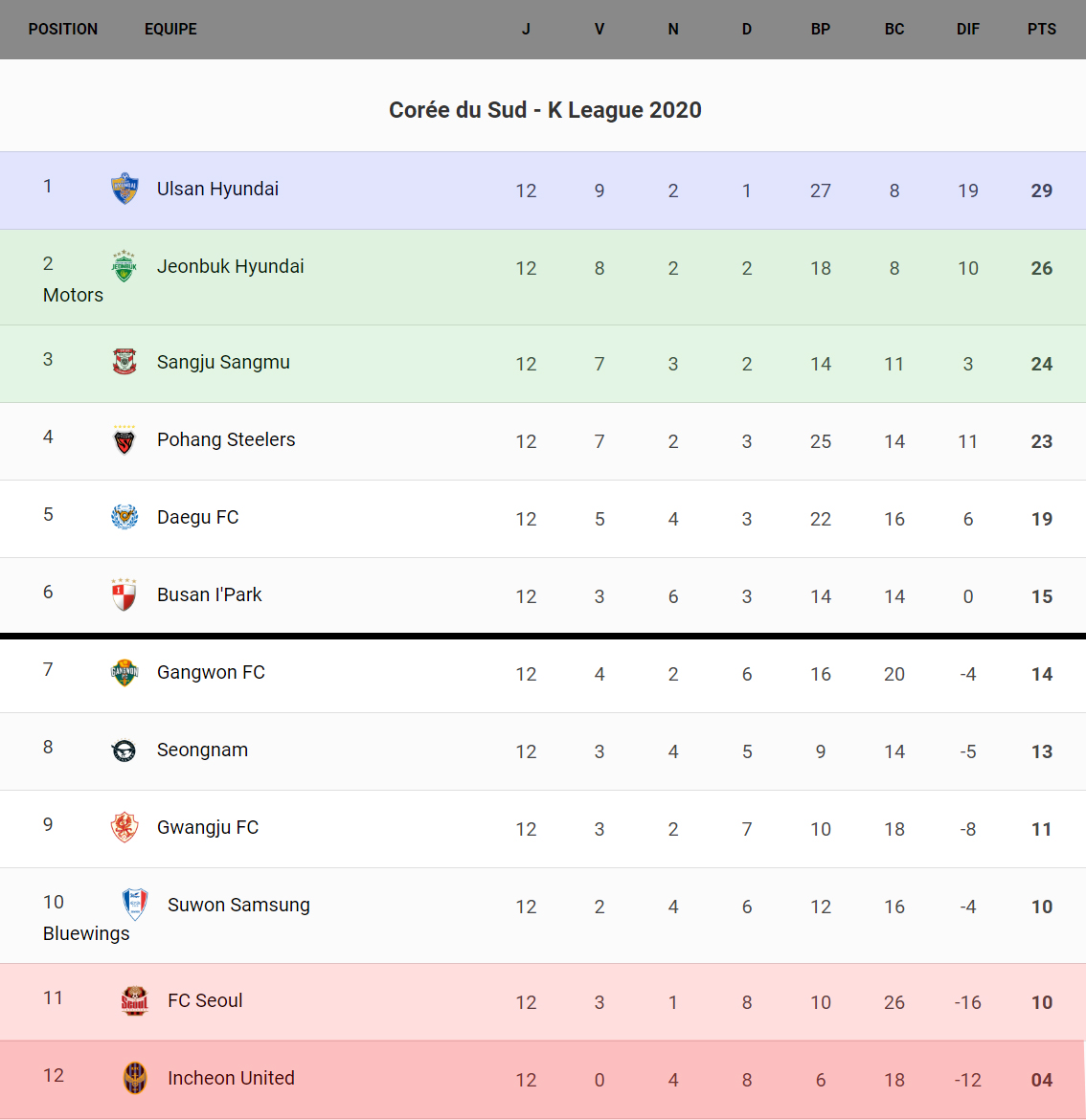Click the Seongnam black circular logo

click(x=124, y=750)
